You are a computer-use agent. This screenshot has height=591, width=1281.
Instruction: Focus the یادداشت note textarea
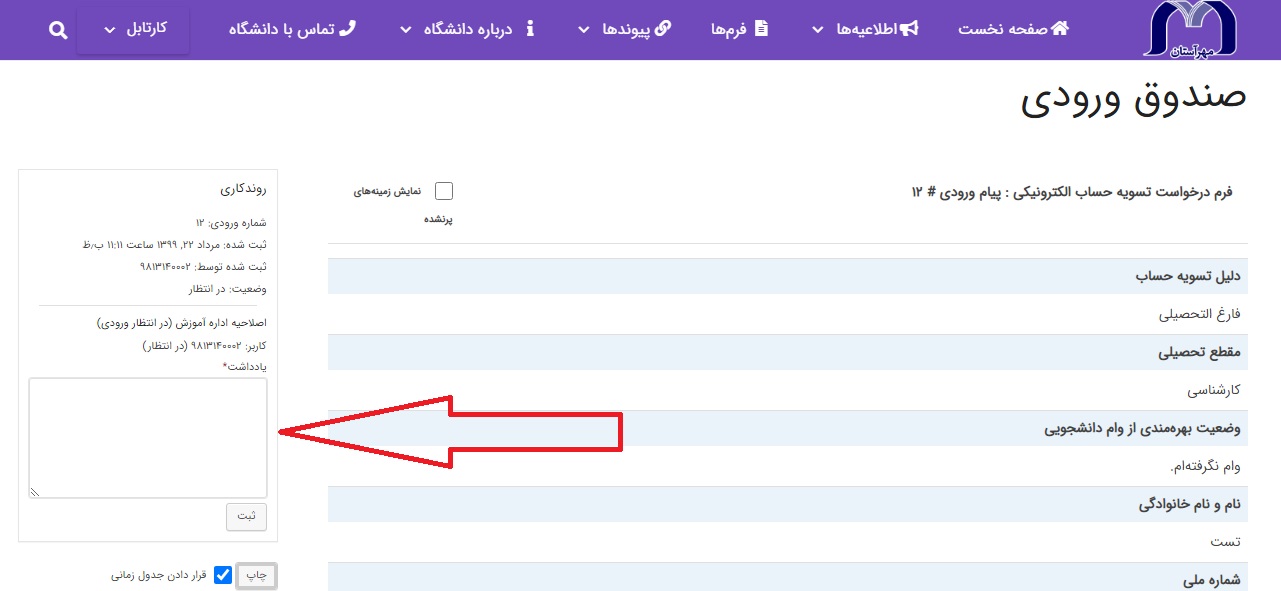148,438
